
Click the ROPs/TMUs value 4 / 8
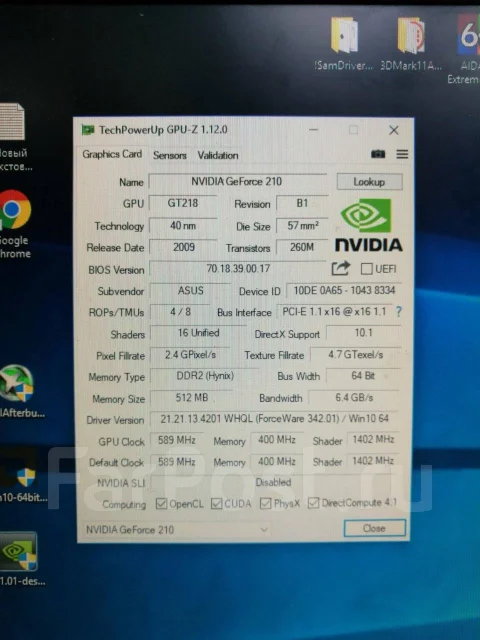click(180, 312)
